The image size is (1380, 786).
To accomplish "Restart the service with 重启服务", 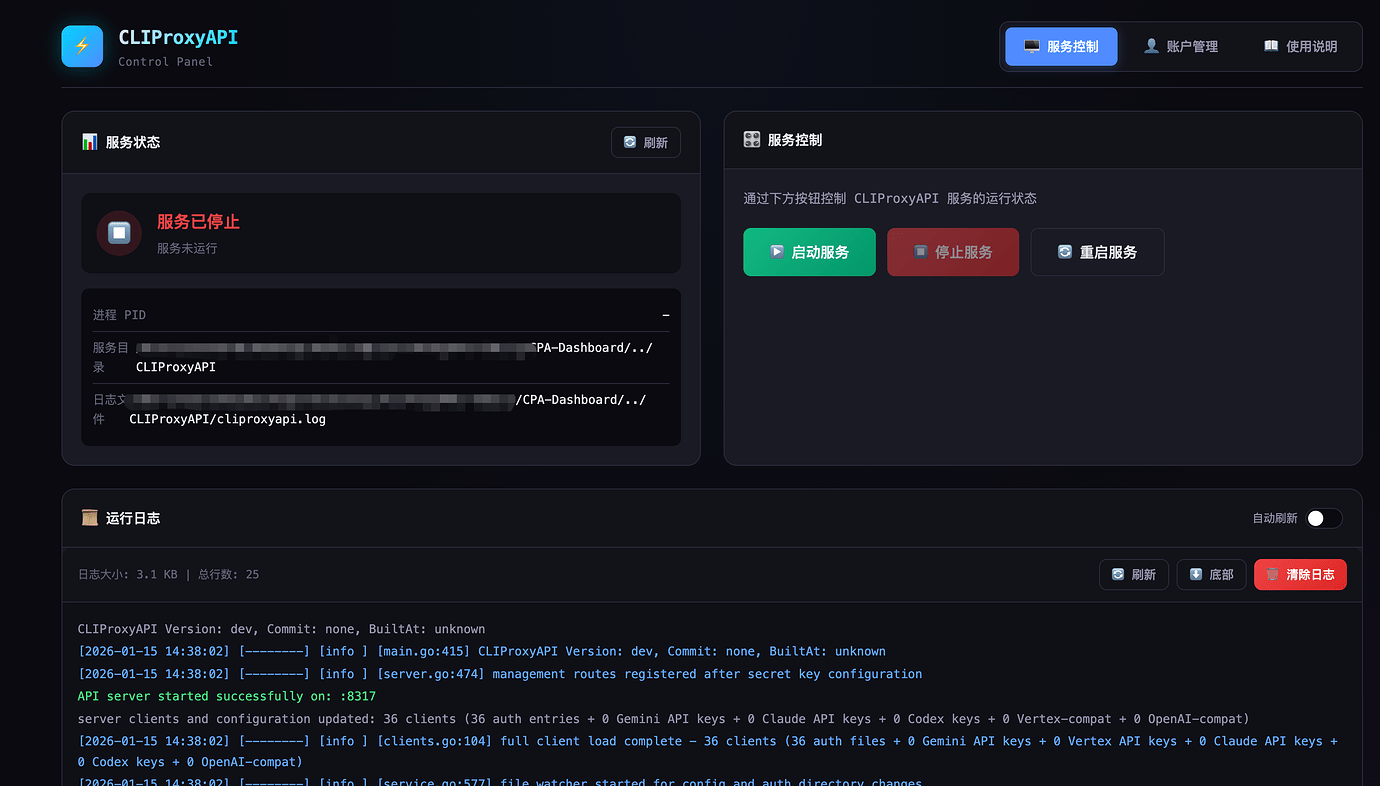I will click(1097, 252).
